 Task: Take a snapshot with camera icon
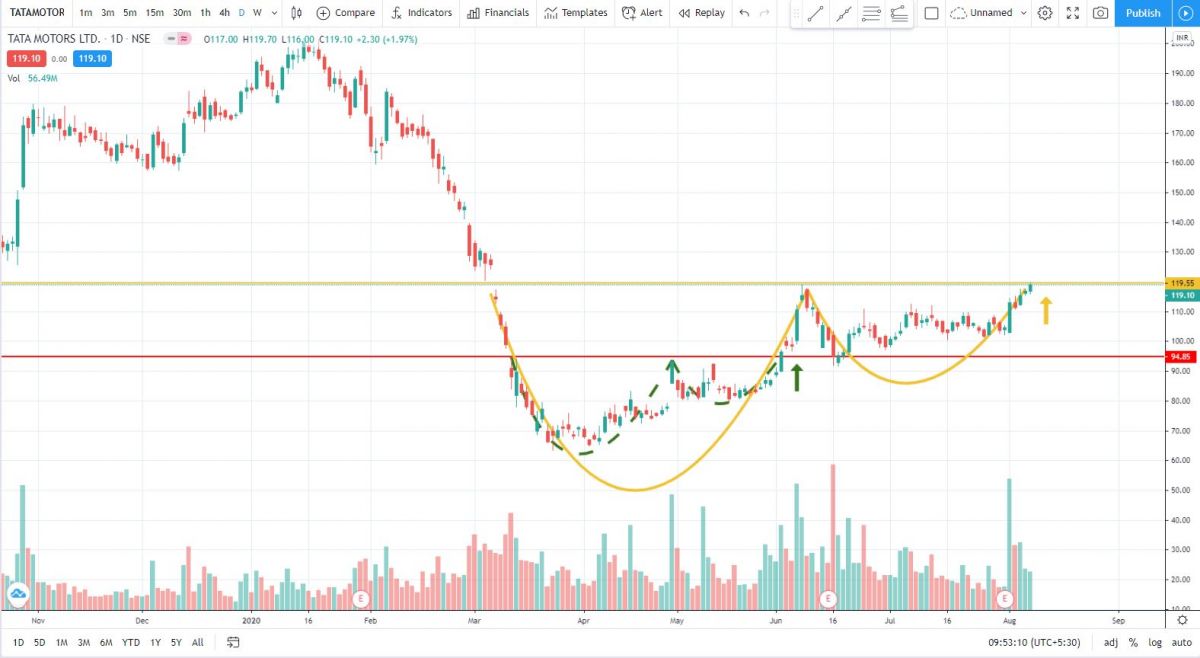(1101, 13)
